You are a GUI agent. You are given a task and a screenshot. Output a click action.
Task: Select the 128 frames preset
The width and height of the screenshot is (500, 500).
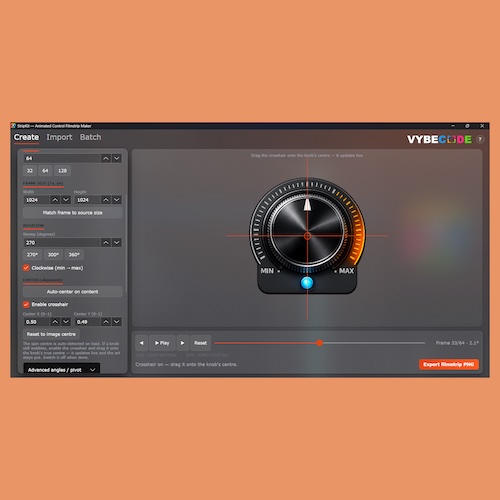click(x=62, y=171)
